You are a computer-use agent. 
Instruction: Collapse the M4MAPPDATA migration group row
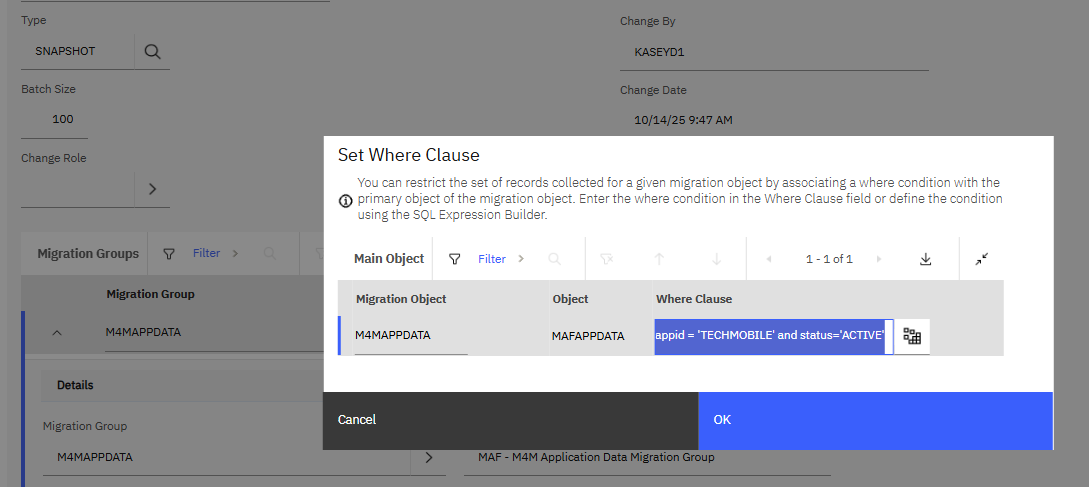pyautogui.click(x=56, y=333)
